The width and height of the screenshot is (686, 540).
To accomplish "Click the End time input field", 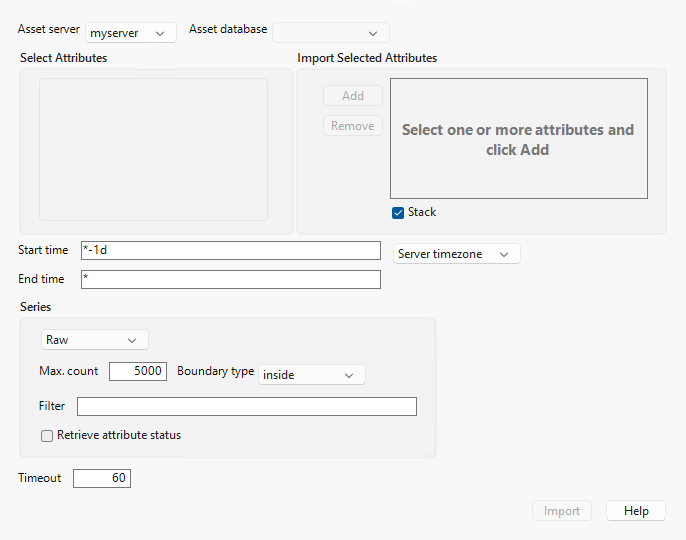I will pos(231,279).
